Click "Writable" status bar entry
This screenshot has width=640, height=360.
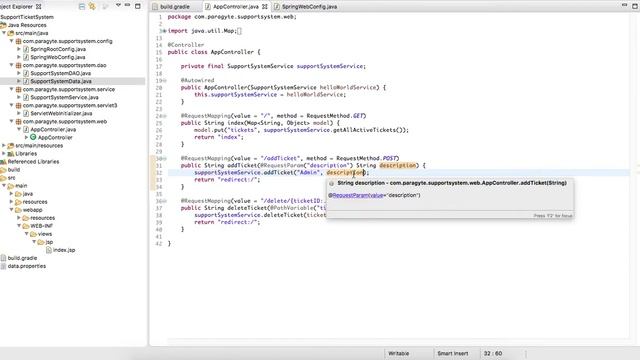click(398, 353)
